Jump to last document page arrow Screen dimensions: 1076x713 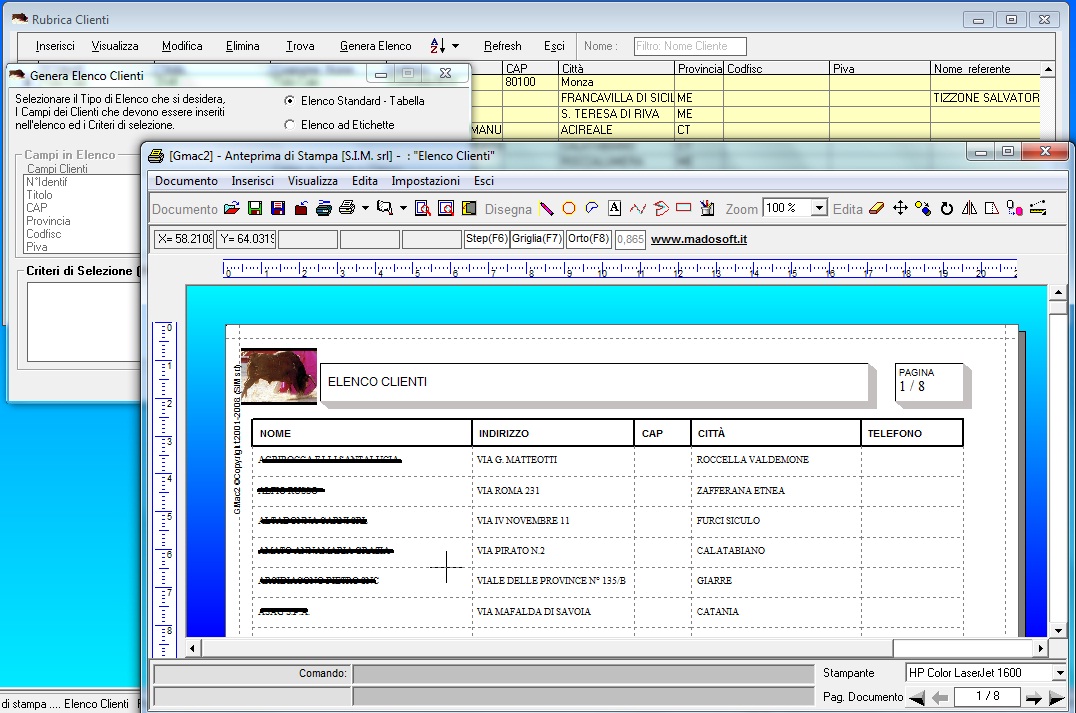point(1057,698)
